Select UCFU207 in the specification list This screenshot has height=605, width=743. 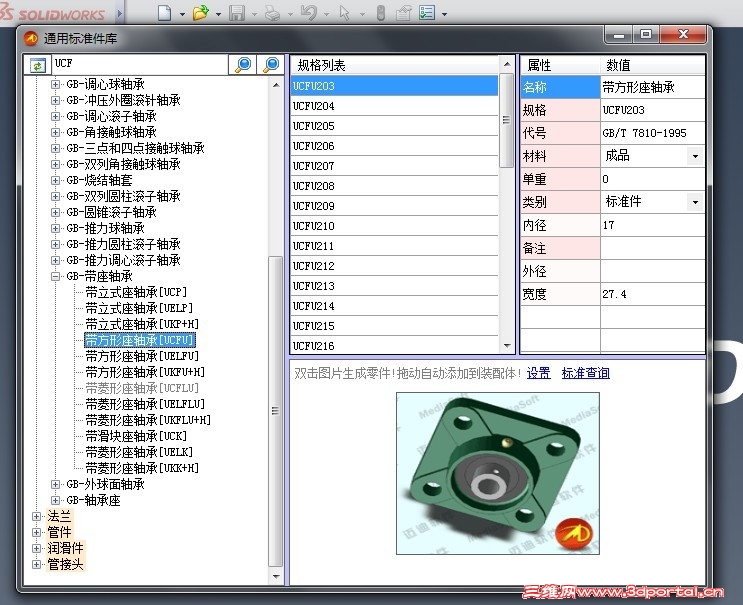(x=394, y=166)
